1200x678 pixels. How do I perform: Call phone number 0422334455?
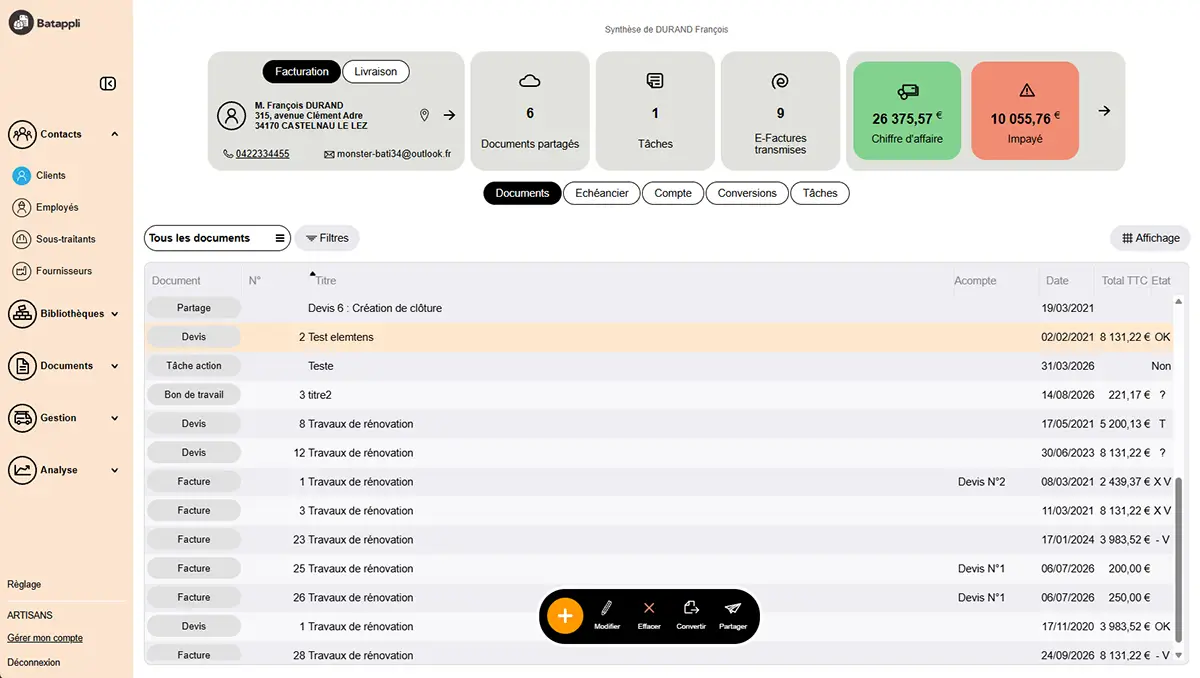pyautogui.click(x=262, y=154)
